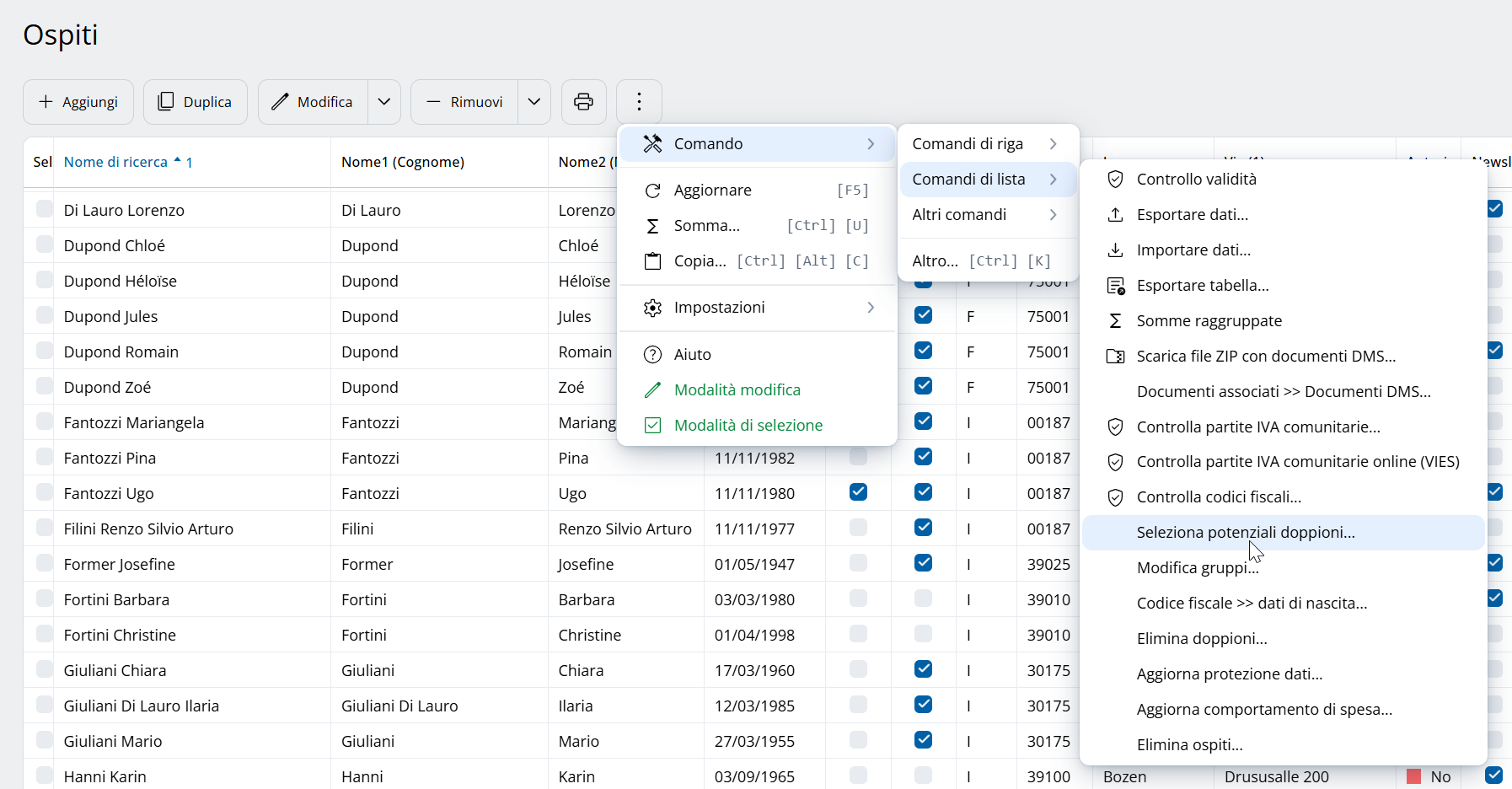Select the row checkbox for Hanni Karin

(x=45, y=776)
